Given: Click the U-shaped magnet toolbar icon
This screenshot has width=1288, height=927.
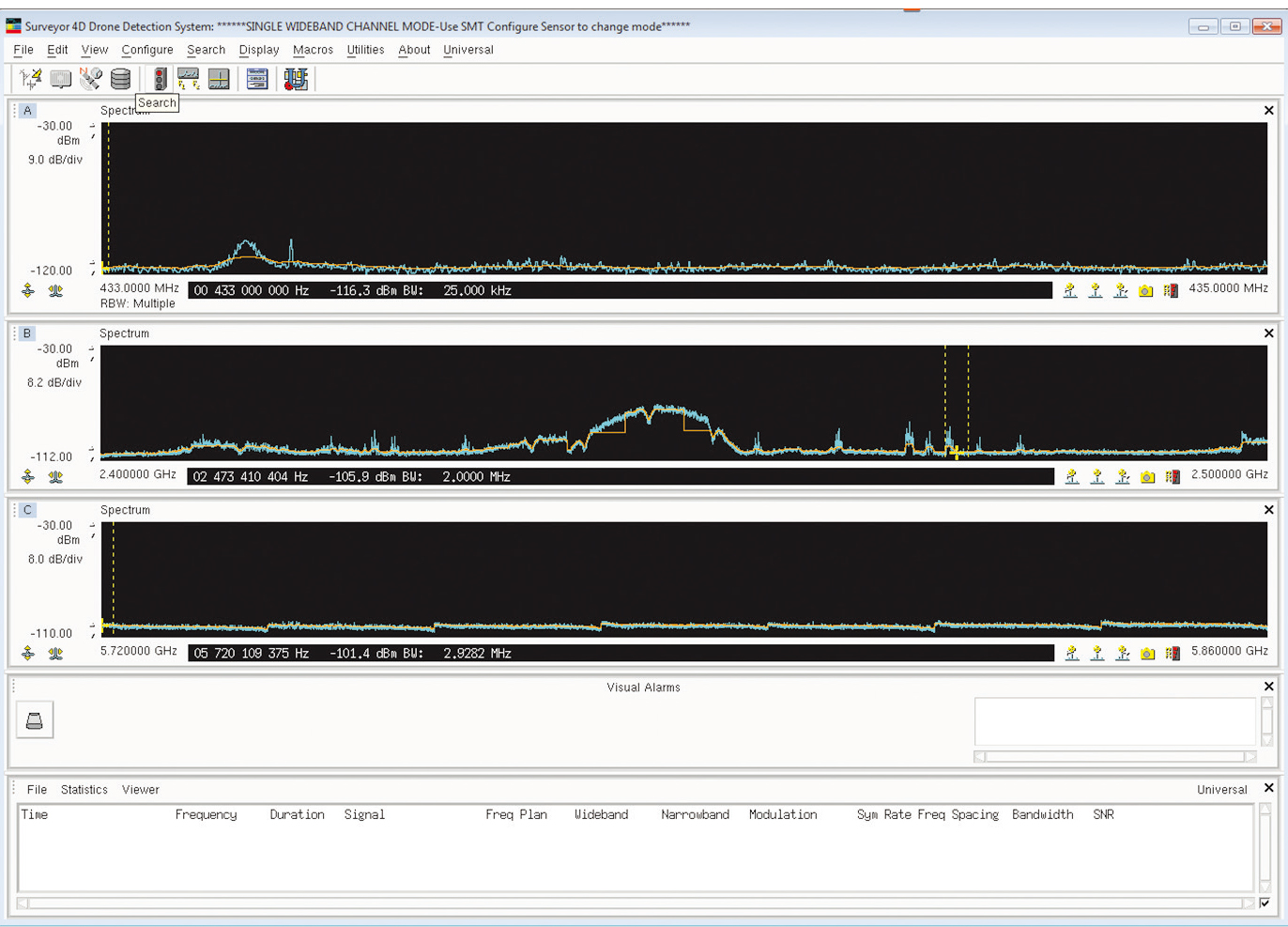Looking at the screenshot, I should click(x=296, y=79).
